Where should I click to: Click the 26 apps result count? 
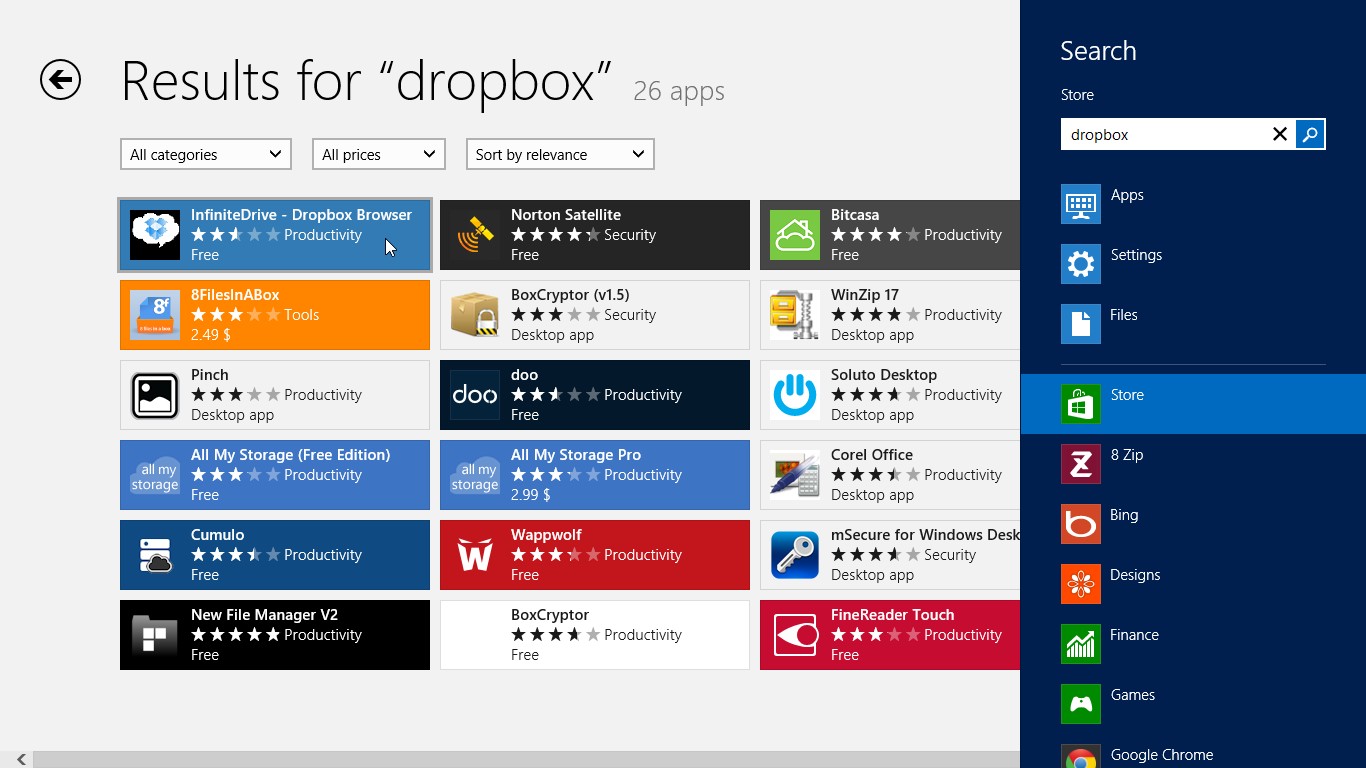pos(679,91)
